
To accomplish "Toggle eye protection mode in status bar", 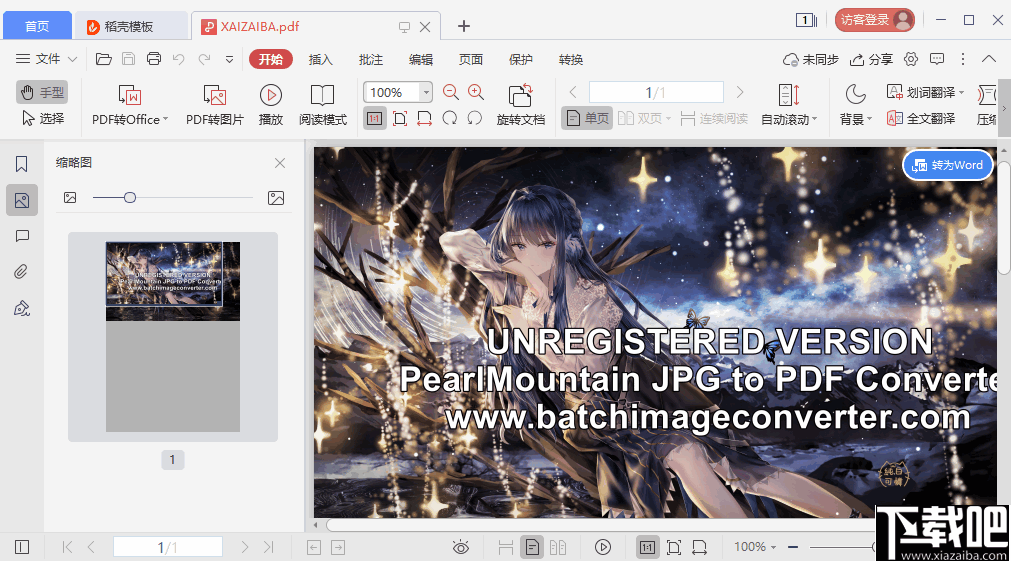I will click(460, 547).
